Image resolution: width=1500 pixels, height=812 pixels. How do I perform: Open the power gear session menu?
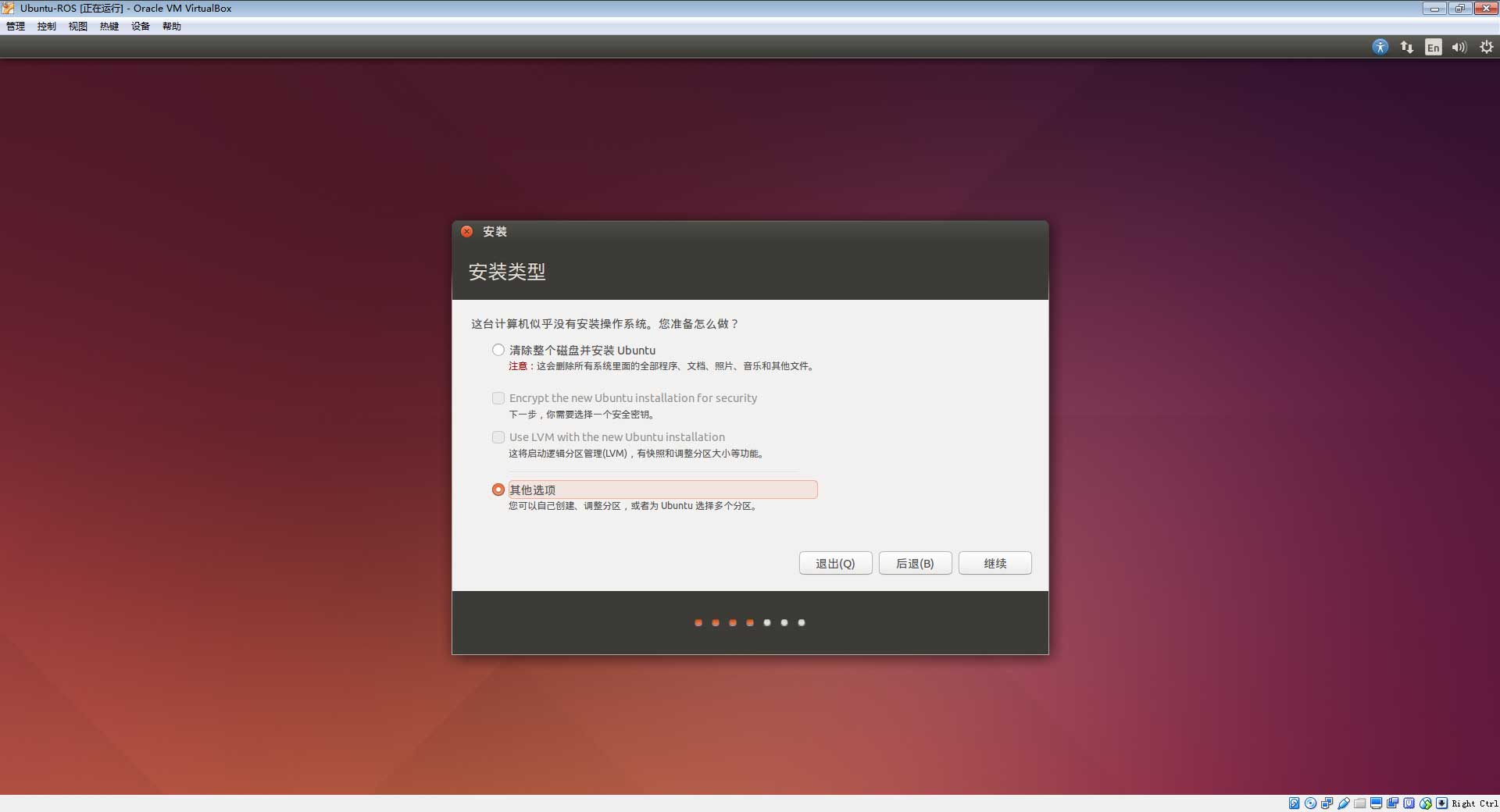[1486, 47]
